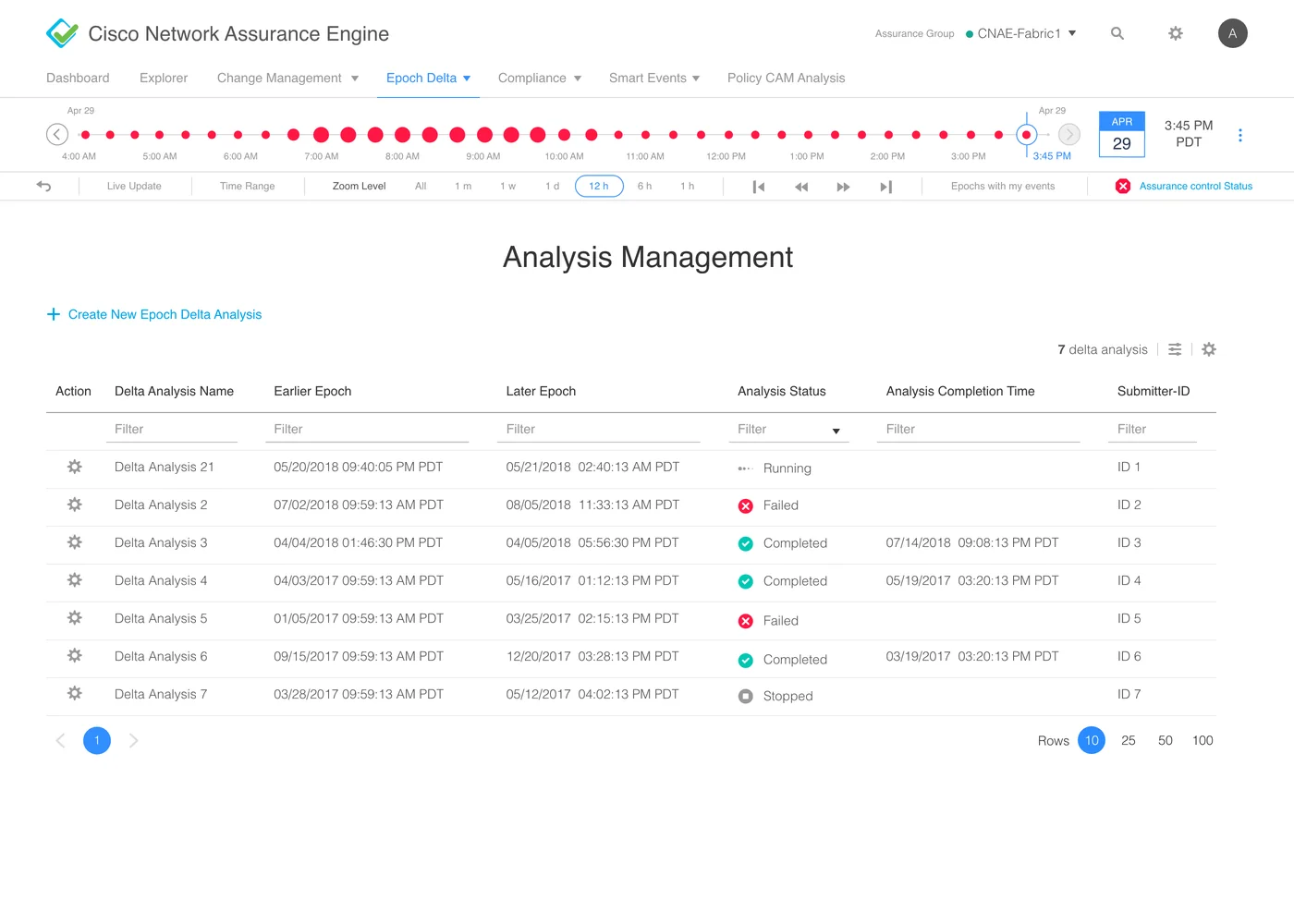The height and width of the screenshot is (924, 1294).
Task: Click the Cisco Network Assurance Engine logo
Action: click(62, 33)
